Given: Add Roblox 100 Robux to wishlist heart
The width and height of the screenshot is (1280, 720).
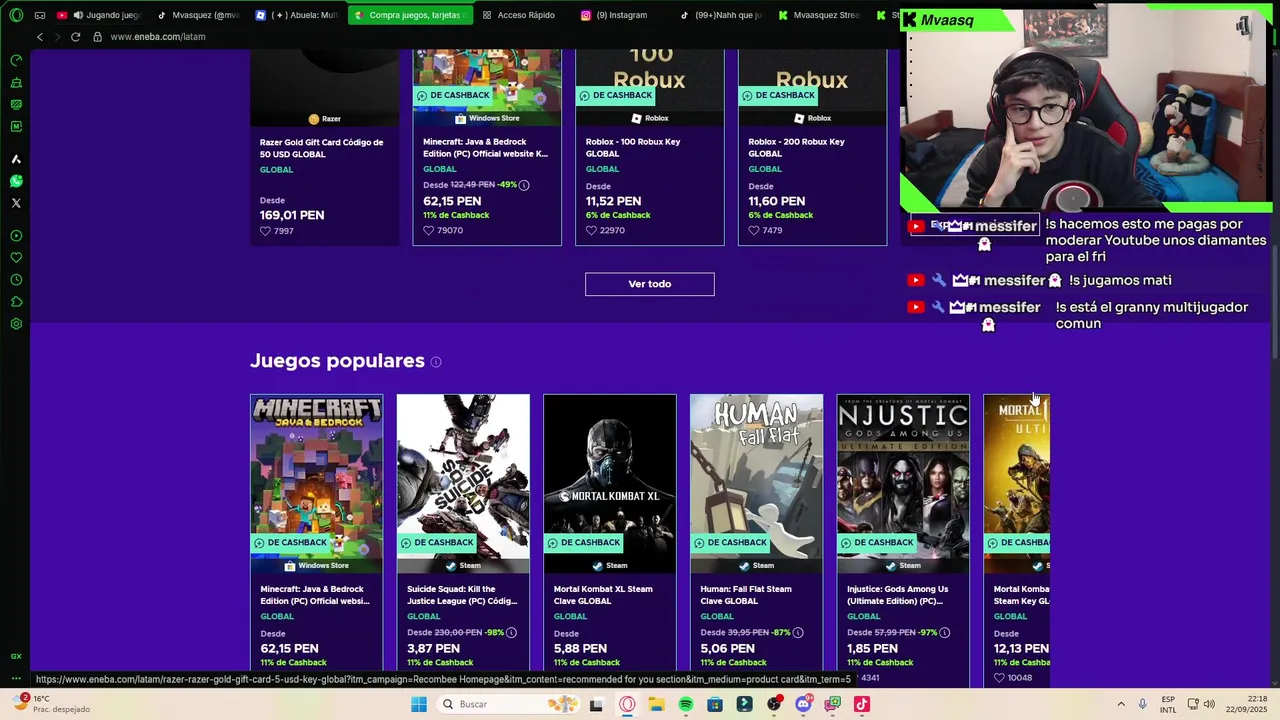Looking at the screenshot, I should [x=591, y=231].
